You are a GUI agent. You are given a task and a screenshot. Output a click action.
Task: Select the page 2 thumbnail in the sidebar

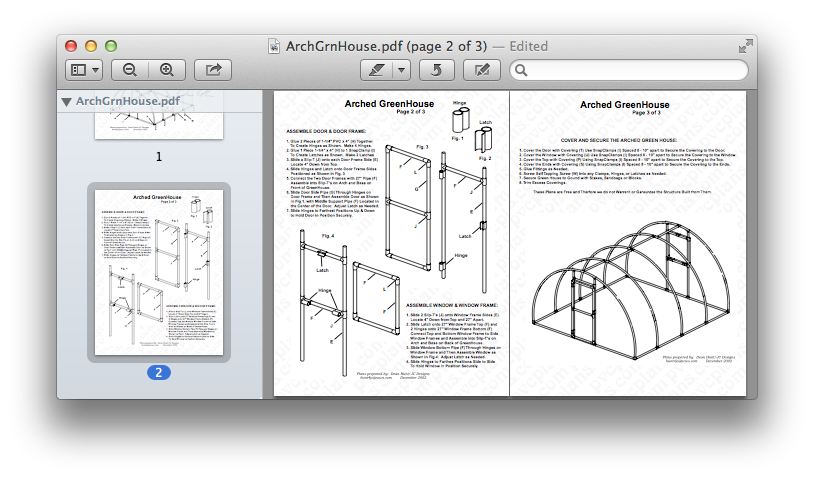(159, 272)
